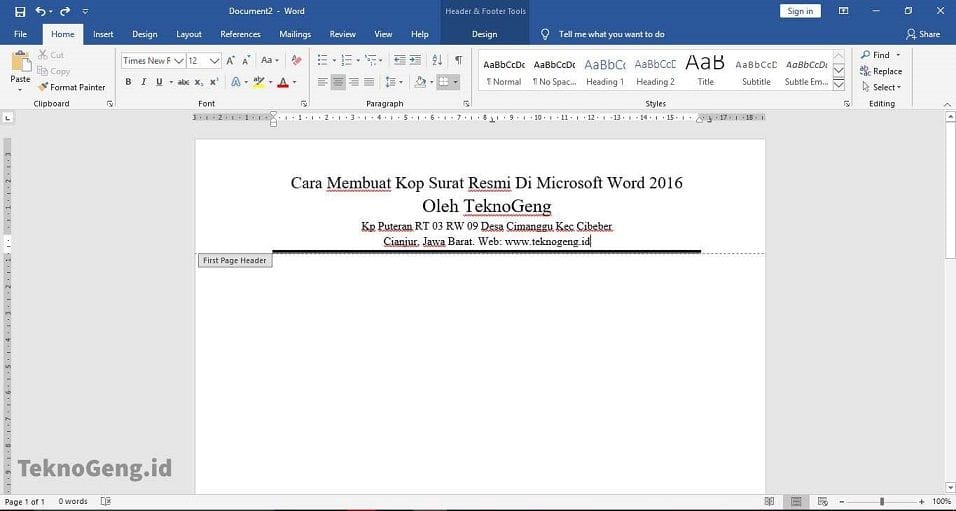
Task: Redo the last action
Action: click(x=65, y=11)
